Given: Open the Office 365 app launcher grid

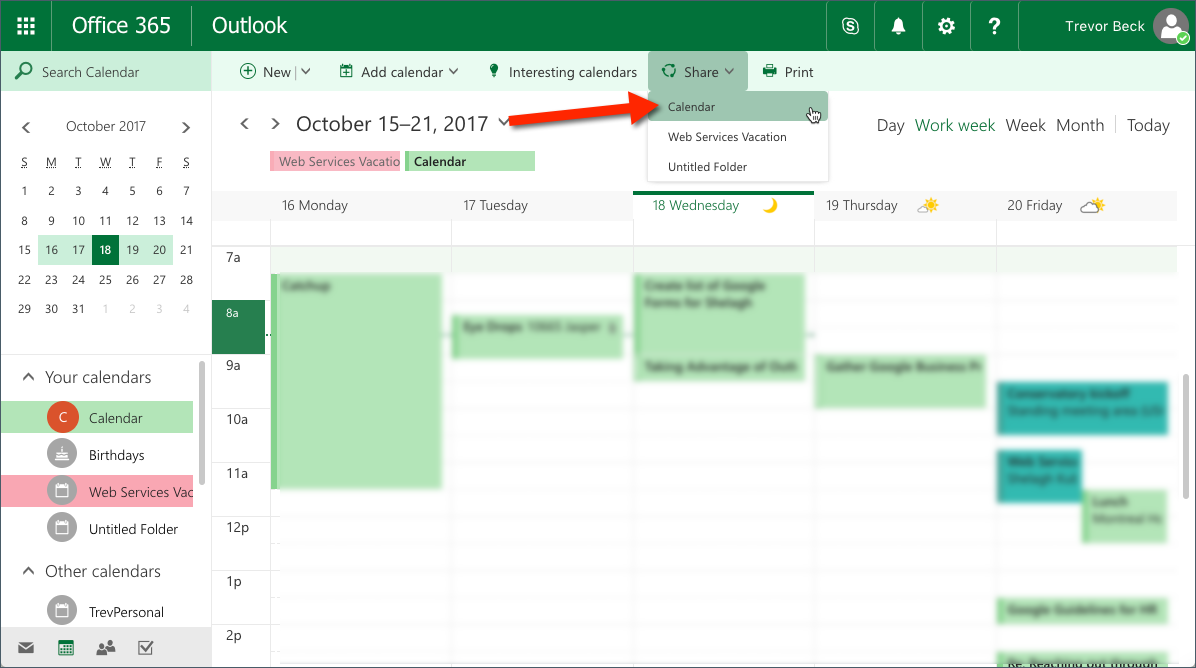Looking at the screenshot, I should click(x=26, y=26).
